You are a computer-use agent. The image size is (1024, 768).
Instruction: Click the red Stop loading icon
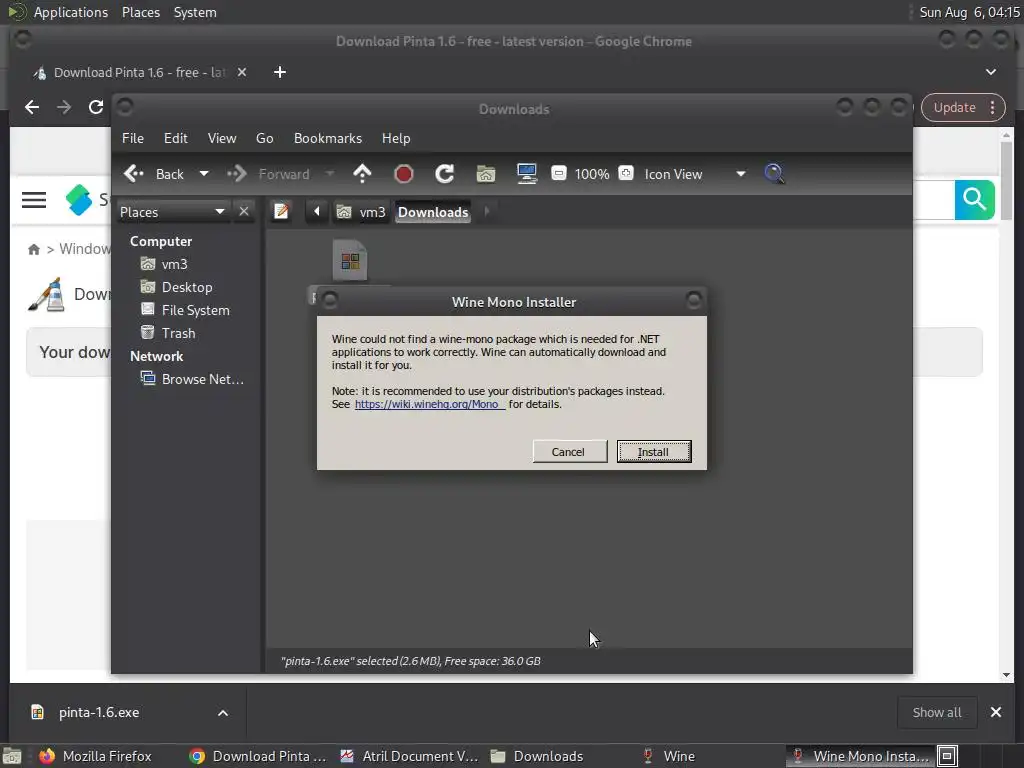coord(404,174)
